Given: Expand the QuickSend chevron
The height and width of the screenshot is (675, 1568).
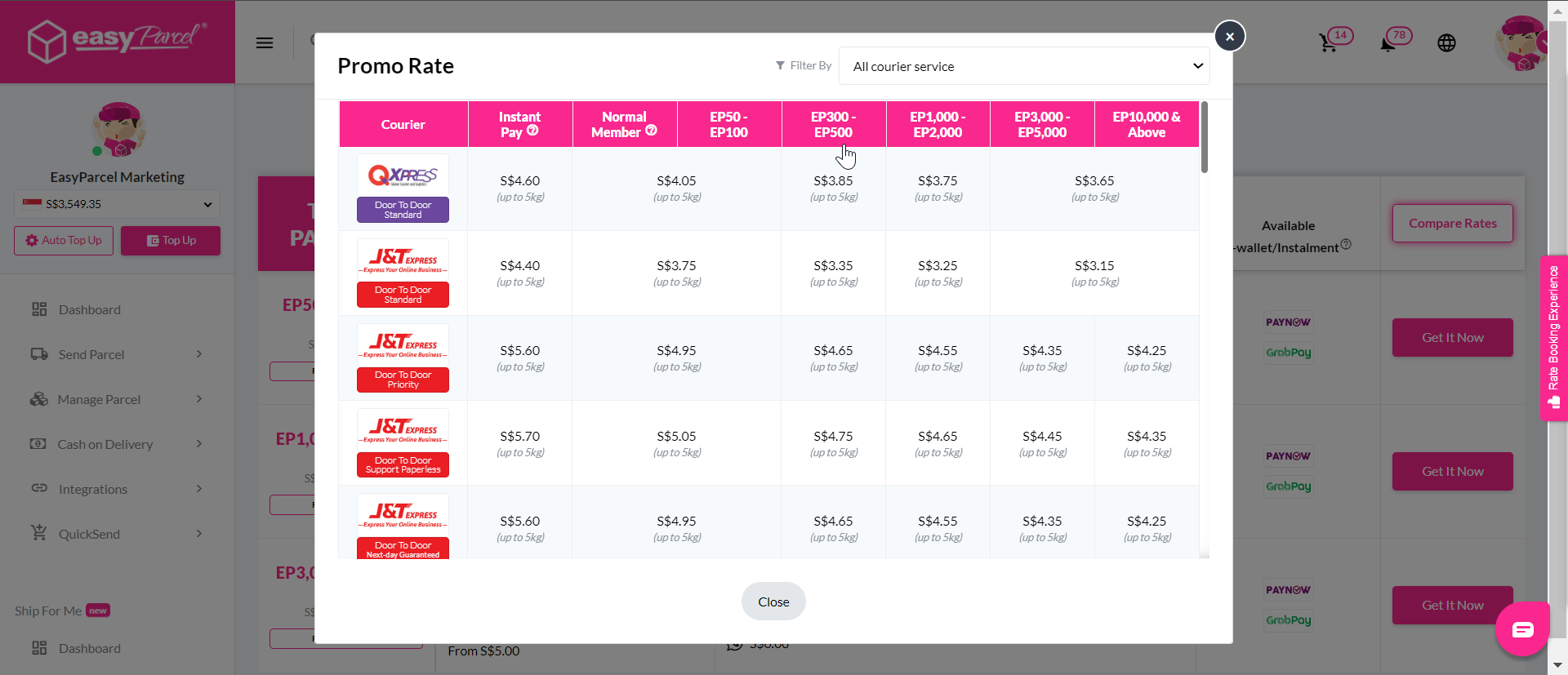Looking at the screenshot, I should pyautogui.click(x=199, y=533).
